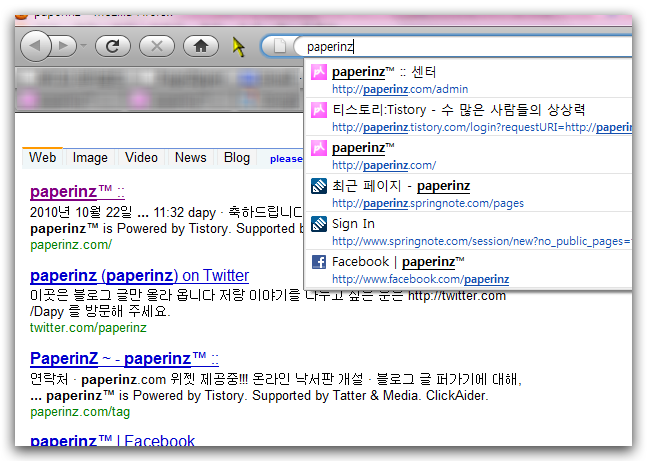Click the pink favicon of the paperinz.com/ suggestion
647x461 pixels.
(x=319, y=148)
